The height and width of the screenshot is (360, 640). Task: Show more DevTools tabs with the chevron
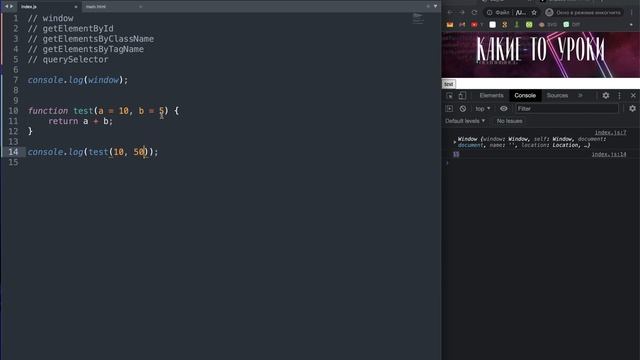pos(580,96)
